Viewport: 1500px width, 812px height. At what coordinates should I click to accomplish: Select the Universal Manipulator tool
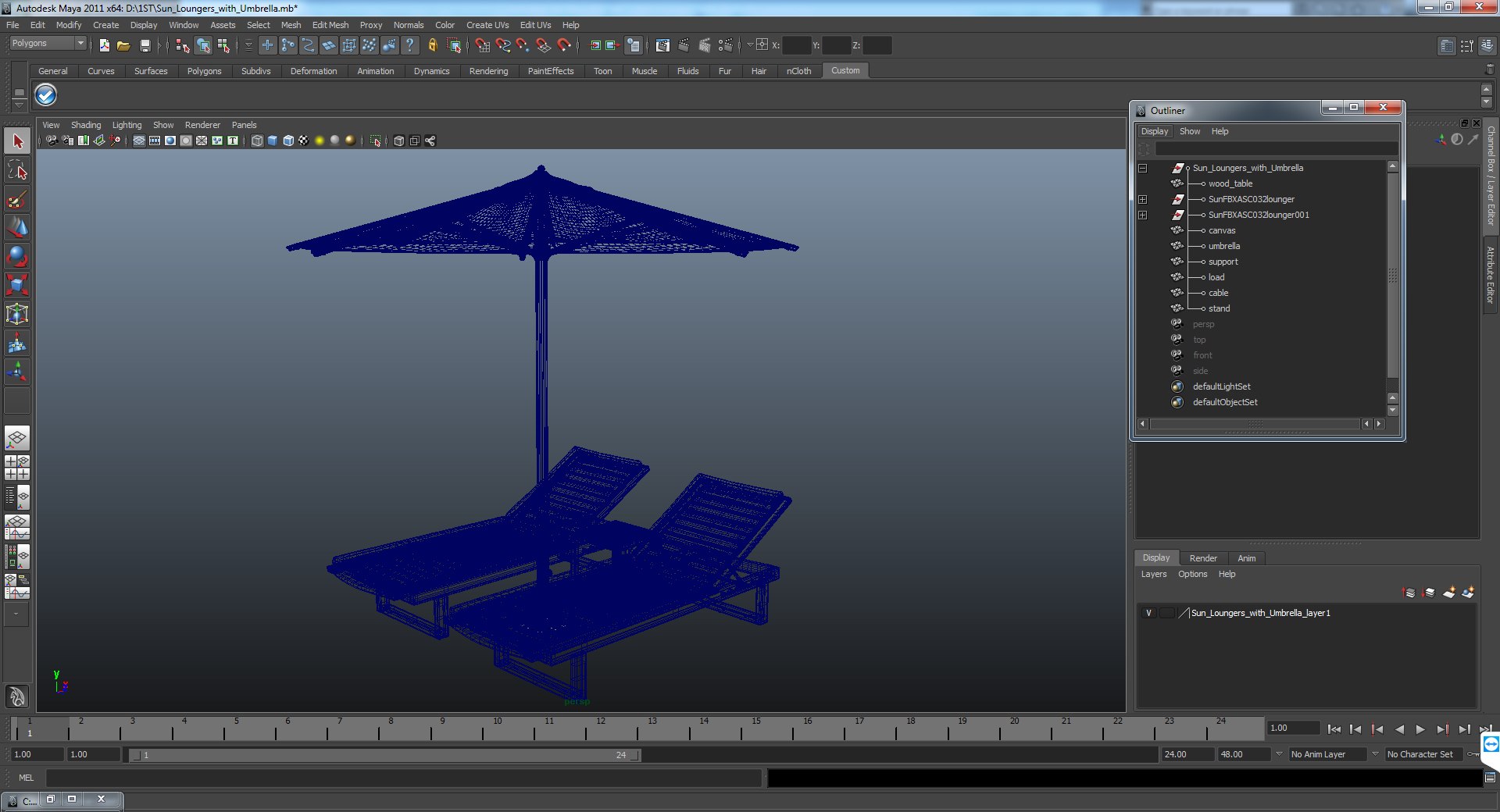(x=17, y=314)
